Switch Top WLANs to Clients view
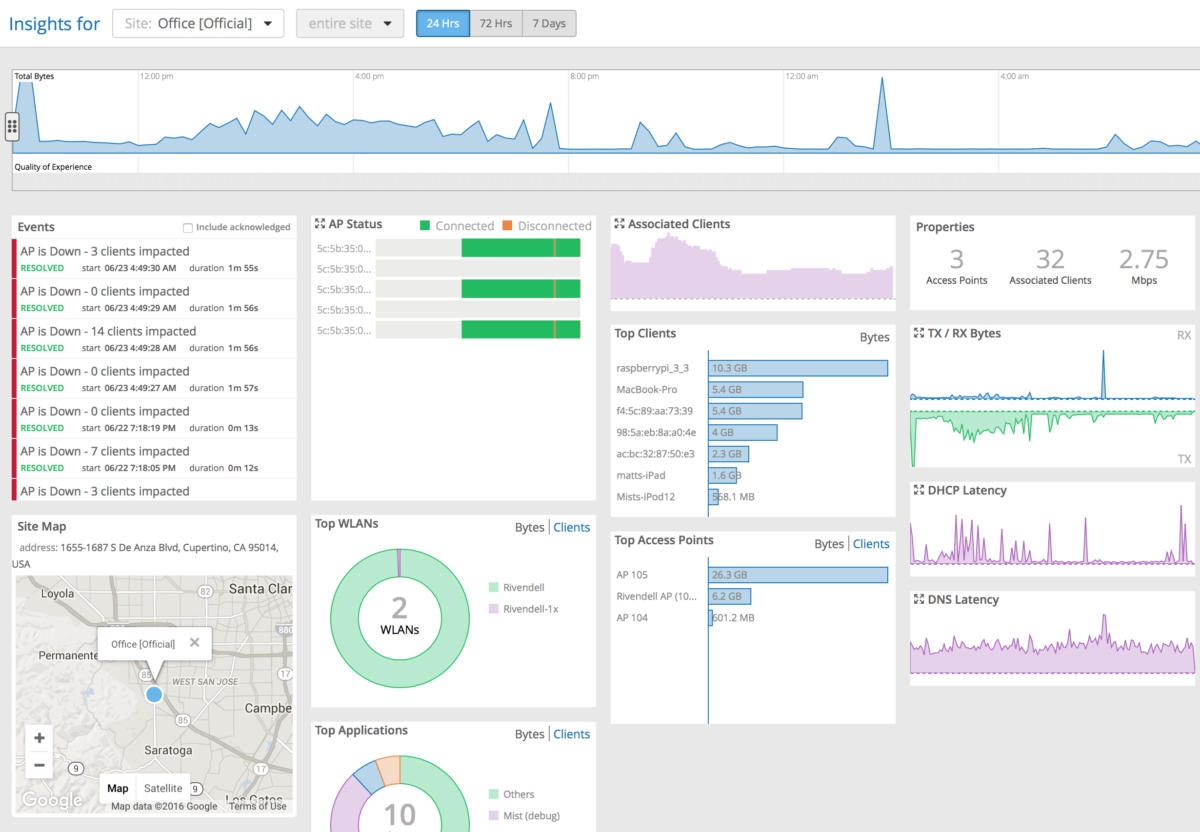Image resolution: width=1200 pixels, height=832 pixels. point(572,527)
